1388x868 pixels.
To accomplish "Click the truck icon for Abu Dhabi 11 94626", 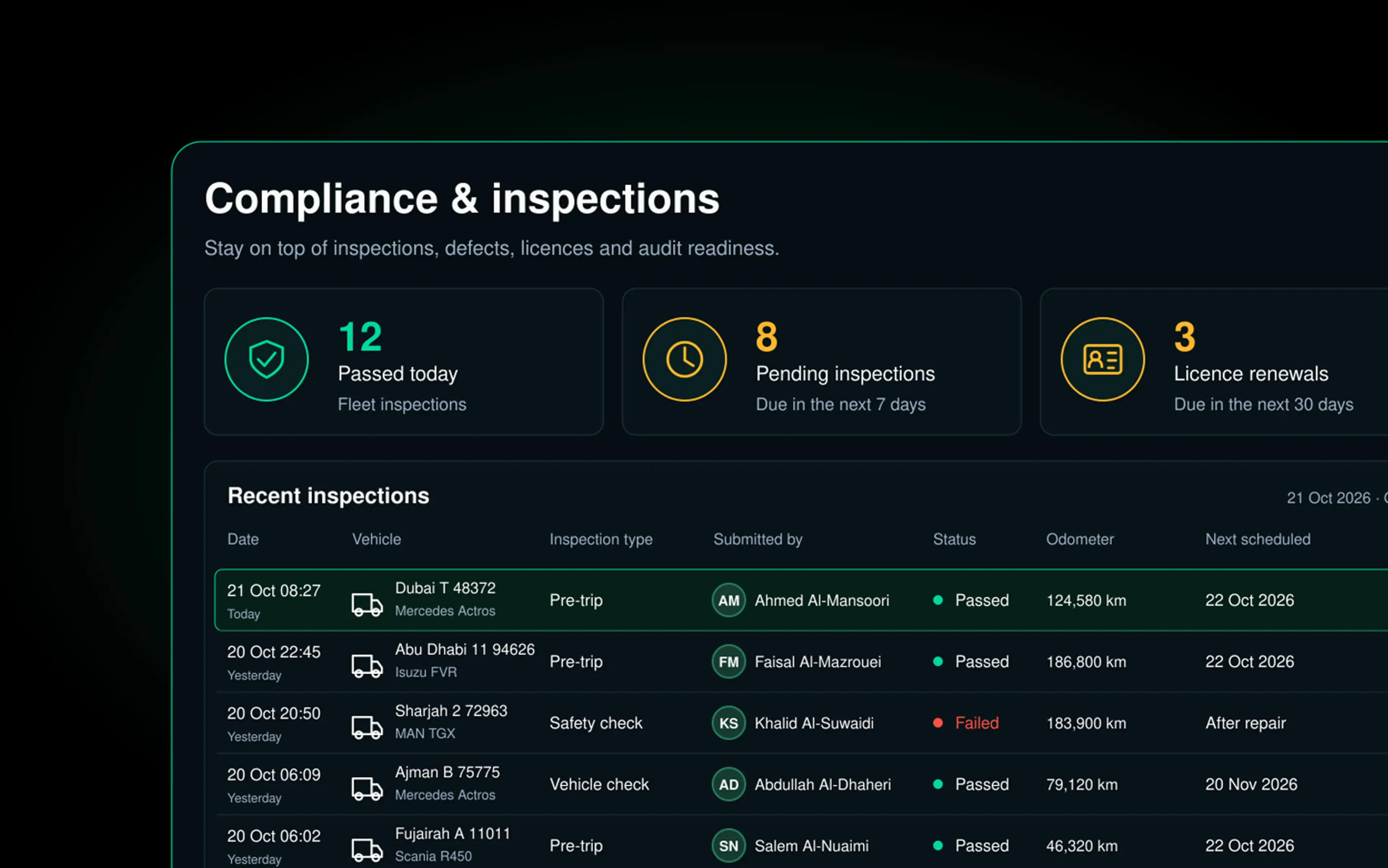I will pyautogui.click(x=367, y=666).
